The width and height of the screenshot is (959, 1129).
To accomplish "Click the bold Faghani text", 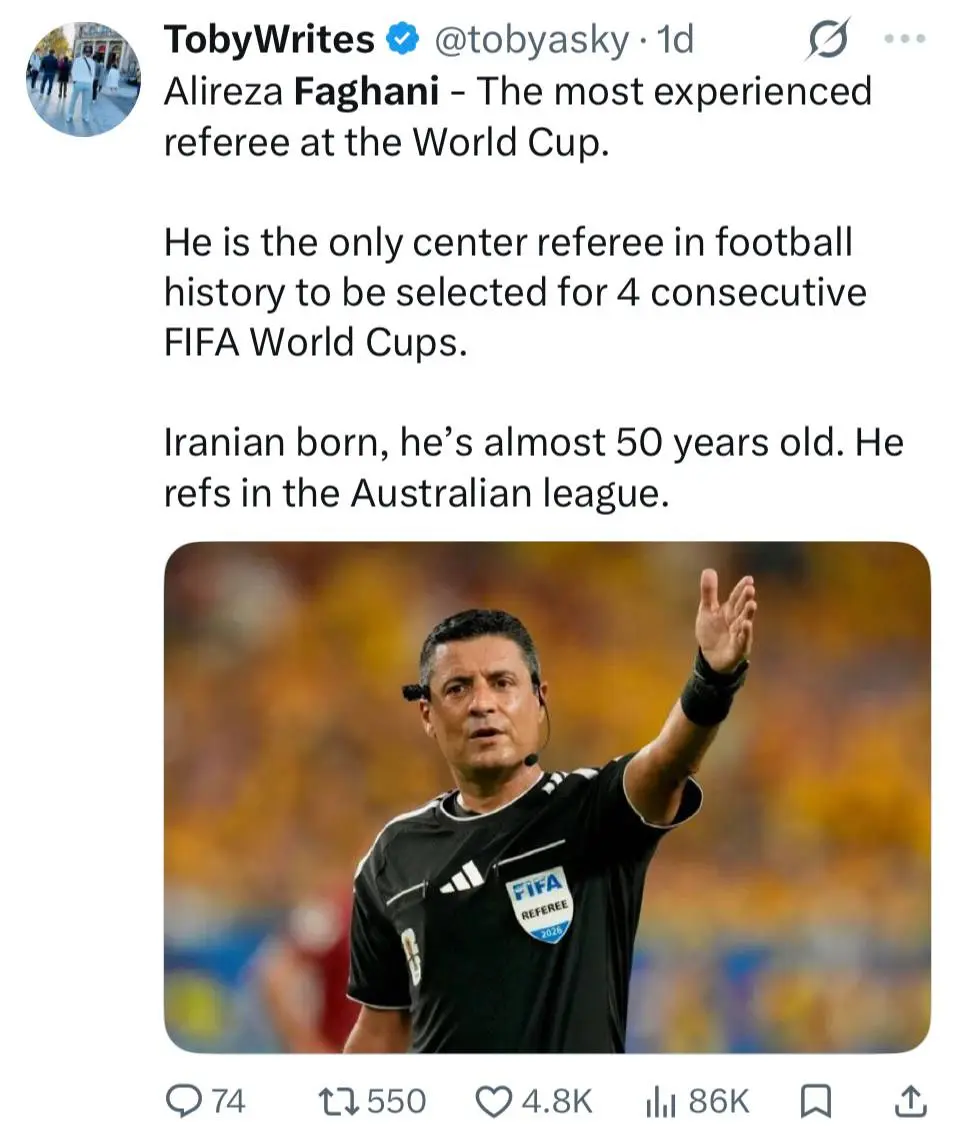I will [366, 91].
